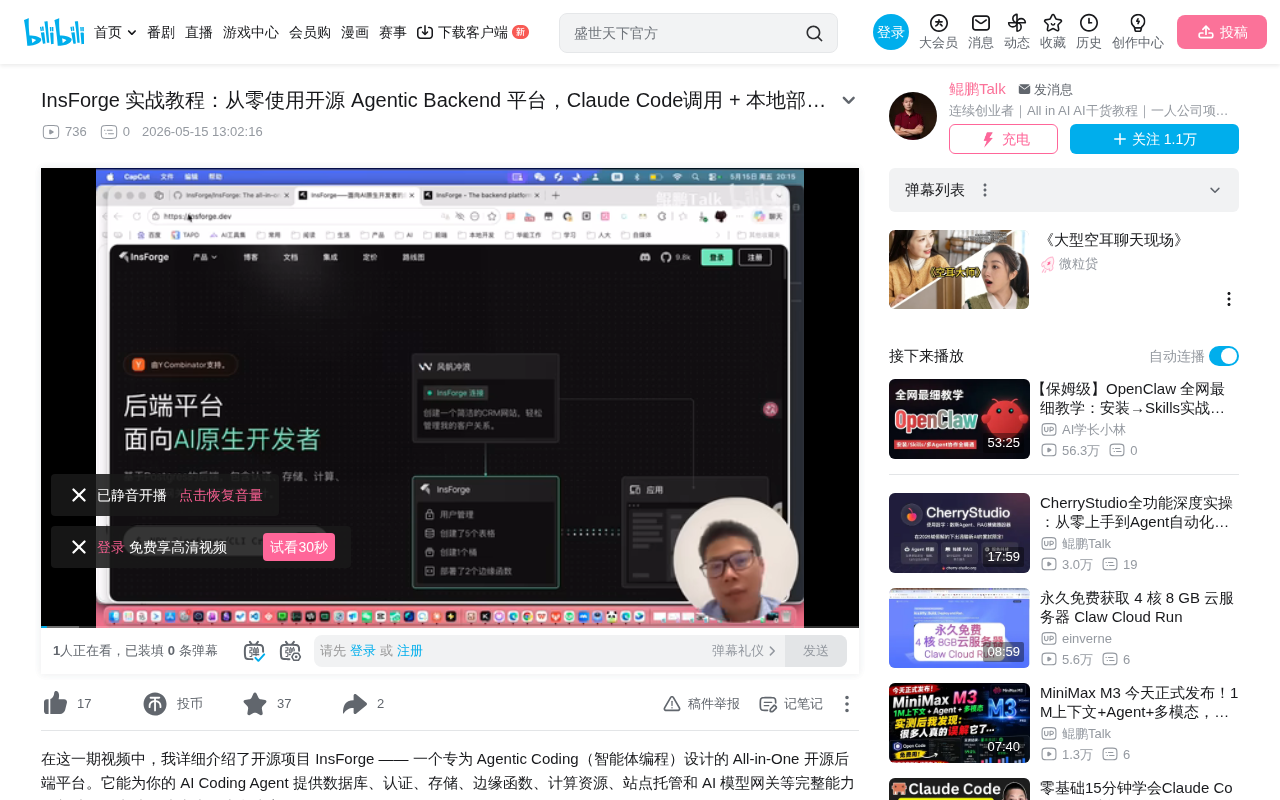Image resolution: width=1280 pixels, height=800 pixels.
Task: Toggle danmaku display on/off
Action: 254,651
